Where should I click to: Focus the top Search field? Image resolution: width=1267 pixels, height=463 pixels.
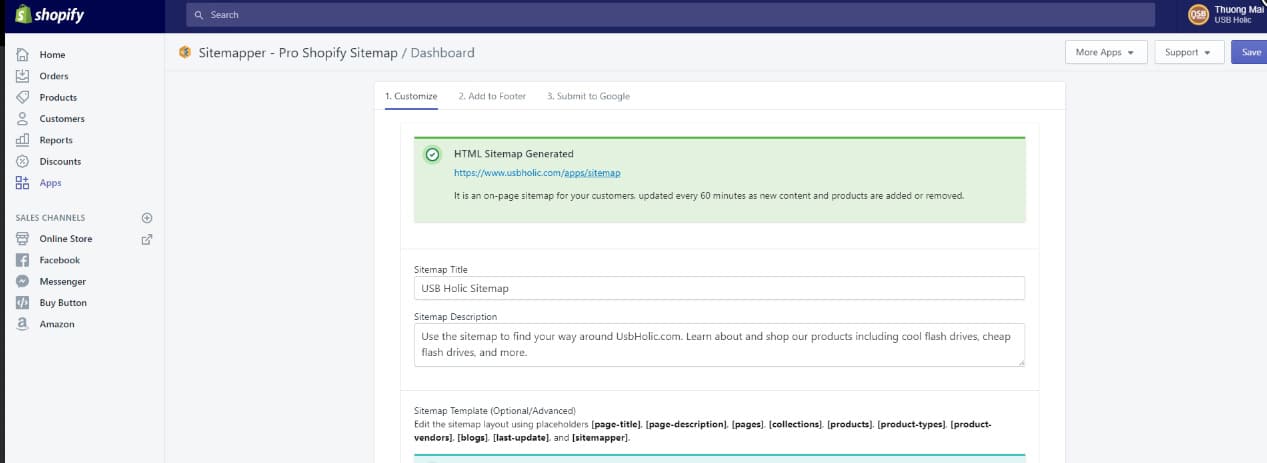coord(668,15)
